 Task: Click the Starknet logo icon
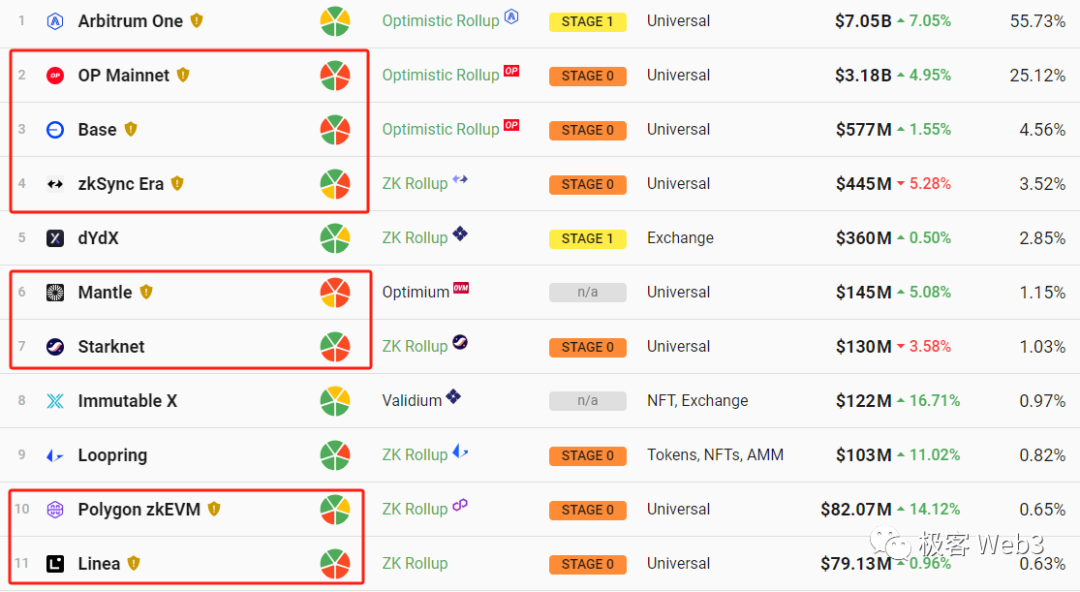pyautogui.click(x=56, y=347)
